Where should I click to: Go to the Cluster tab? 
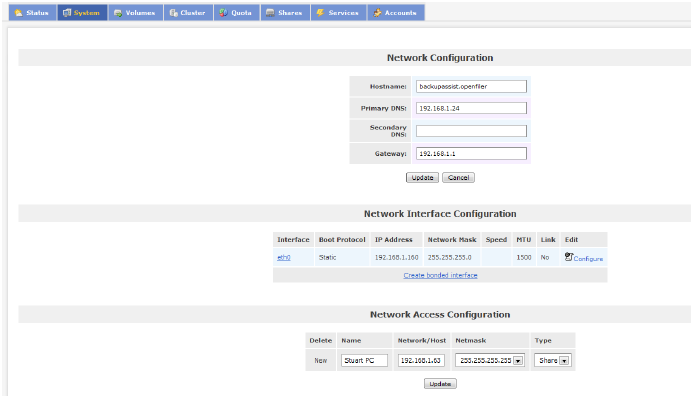click(188, 12)
